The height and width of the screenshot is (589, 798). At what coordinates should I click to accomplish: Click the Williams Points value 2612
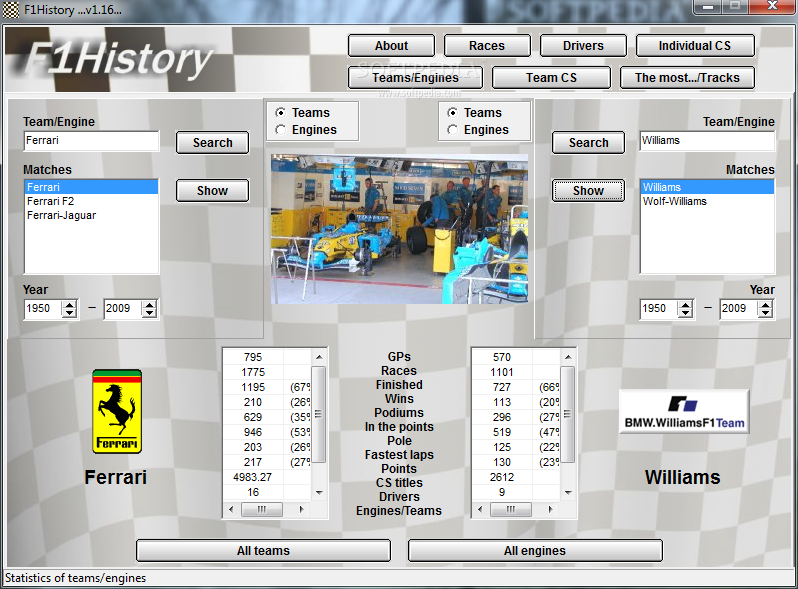pyautogui.click(x=502, y=477)
